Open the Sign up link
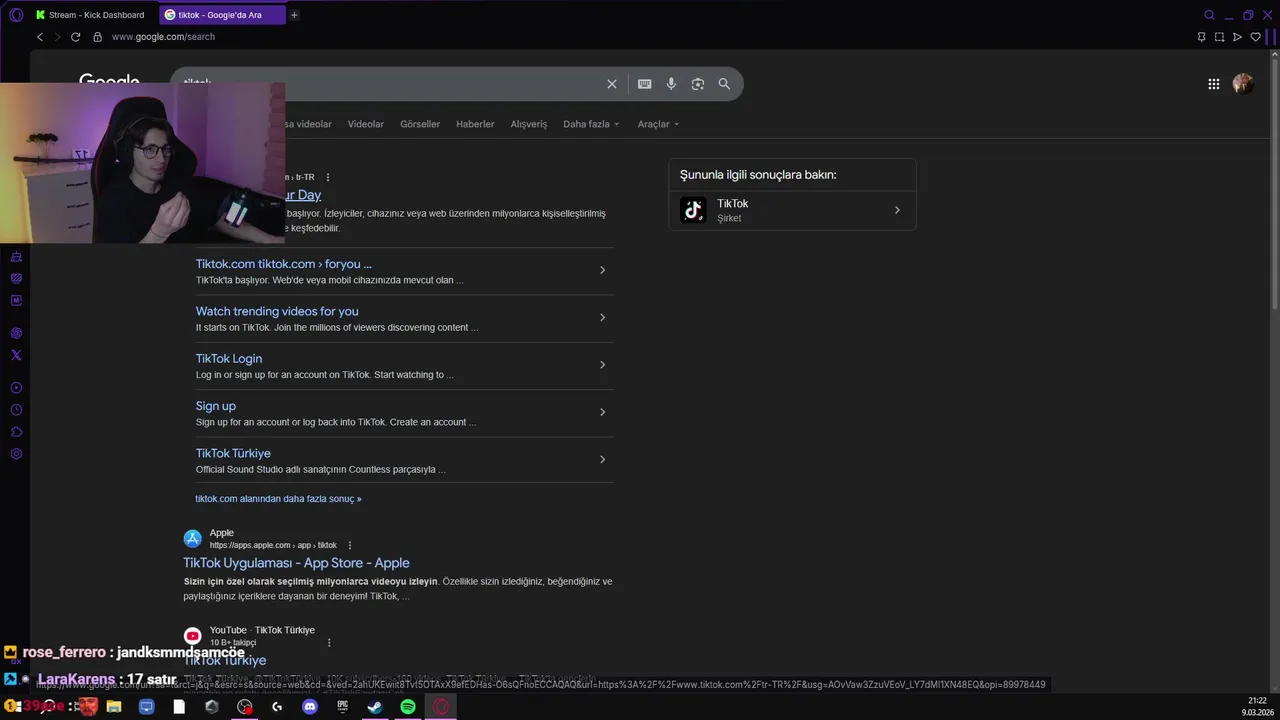Screen dimensions: 1280x720 (x=216, y=406)
